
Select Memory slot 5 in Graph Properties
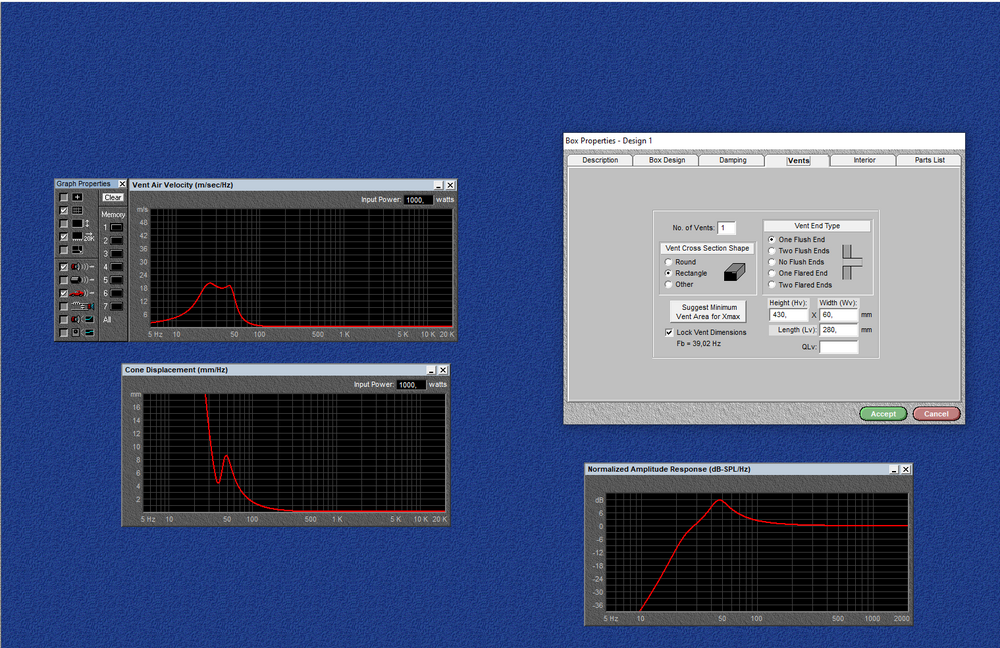(x=116, y=280)
